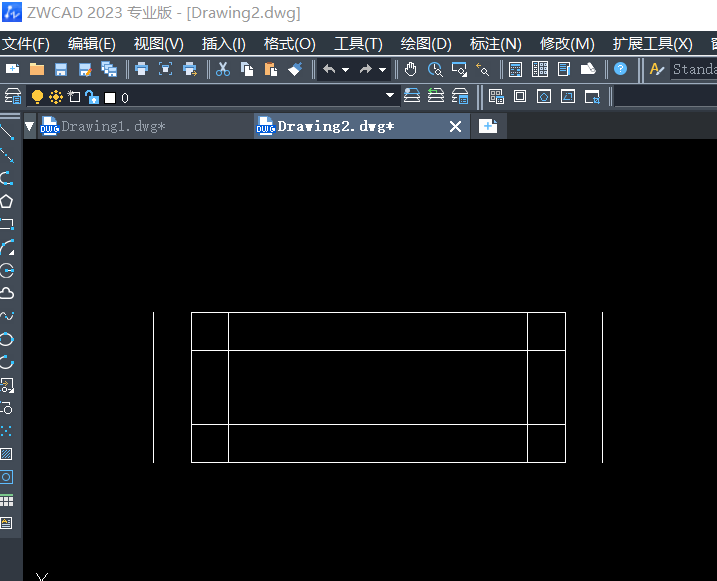This screenshot has height=581, width=717.
Task: Open the 编辑(E) menu
Action: 92,44
